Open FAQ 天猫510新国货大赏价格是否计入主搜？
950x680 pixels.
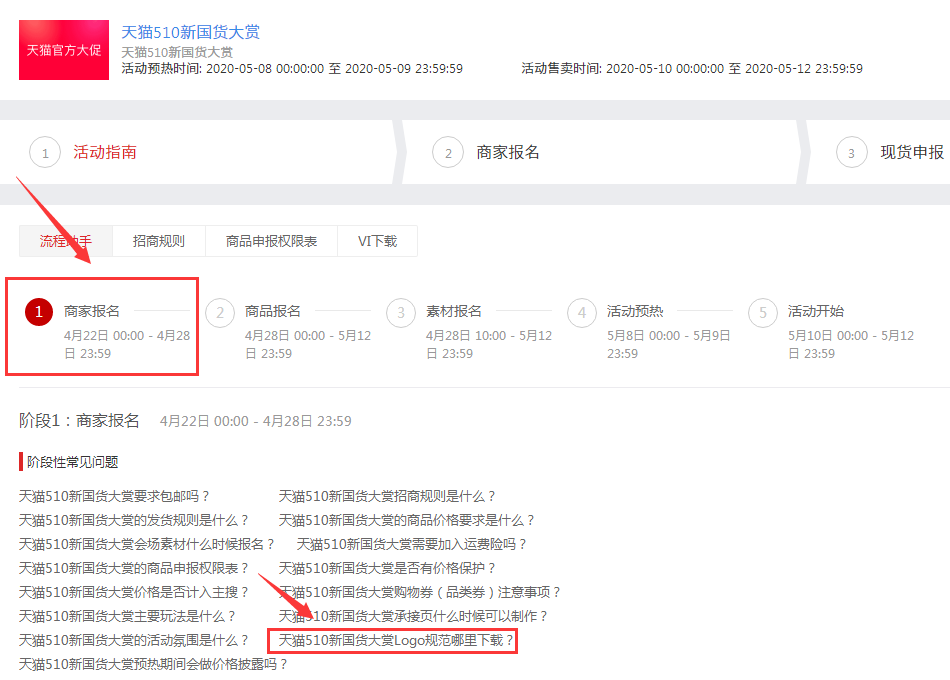pos(133,592)
